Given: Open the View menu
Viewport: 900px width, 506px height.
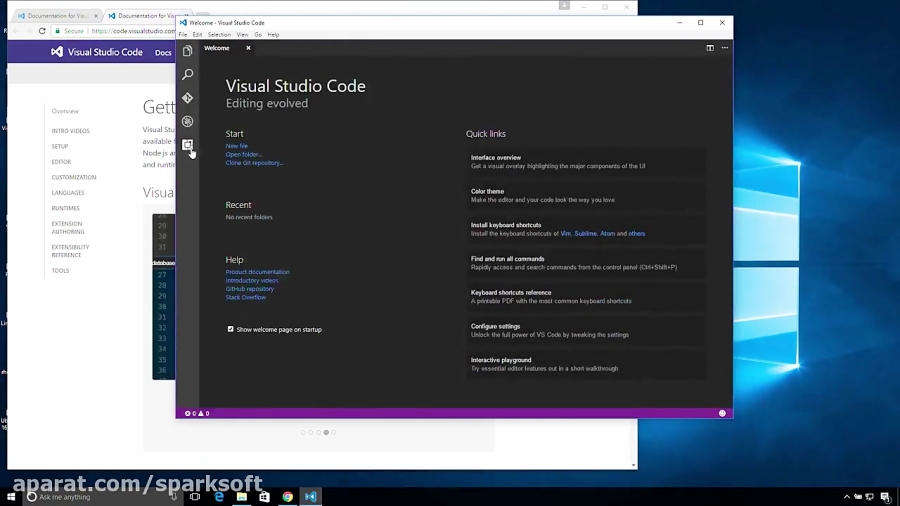Looking at the screenshot, I should click(243, 34).
